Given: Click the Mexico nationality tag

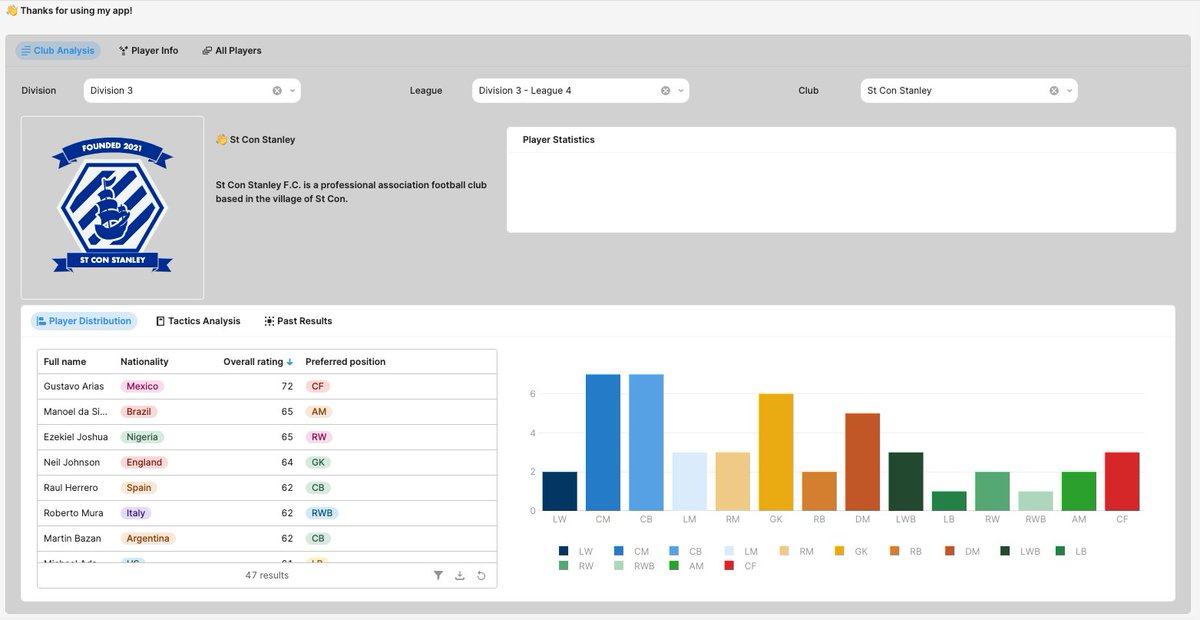Looking at the screenshot, I should click(142, 386).
